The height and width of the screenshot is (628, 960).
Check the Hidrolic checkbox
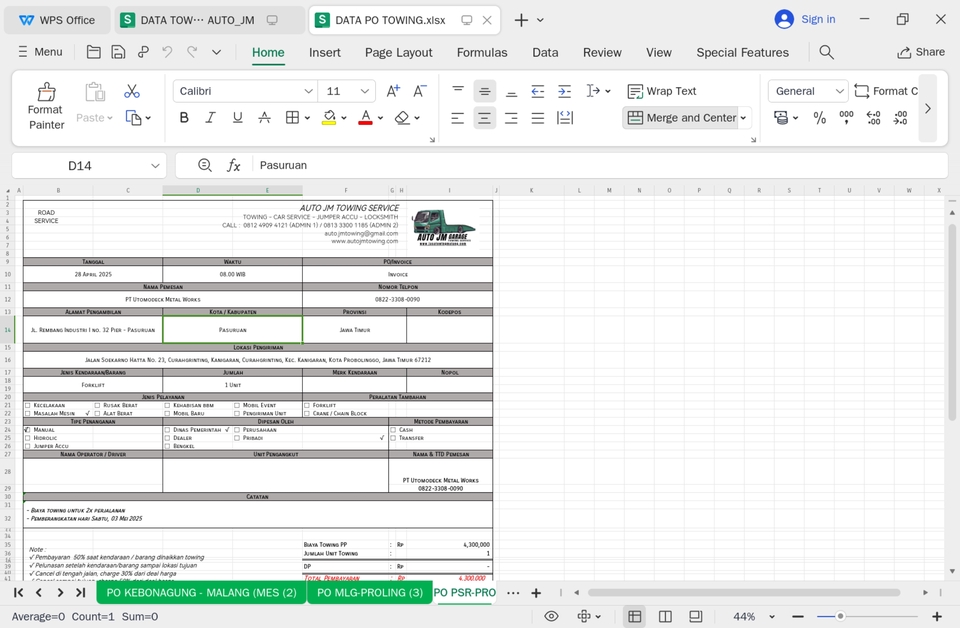pos(28,438)
